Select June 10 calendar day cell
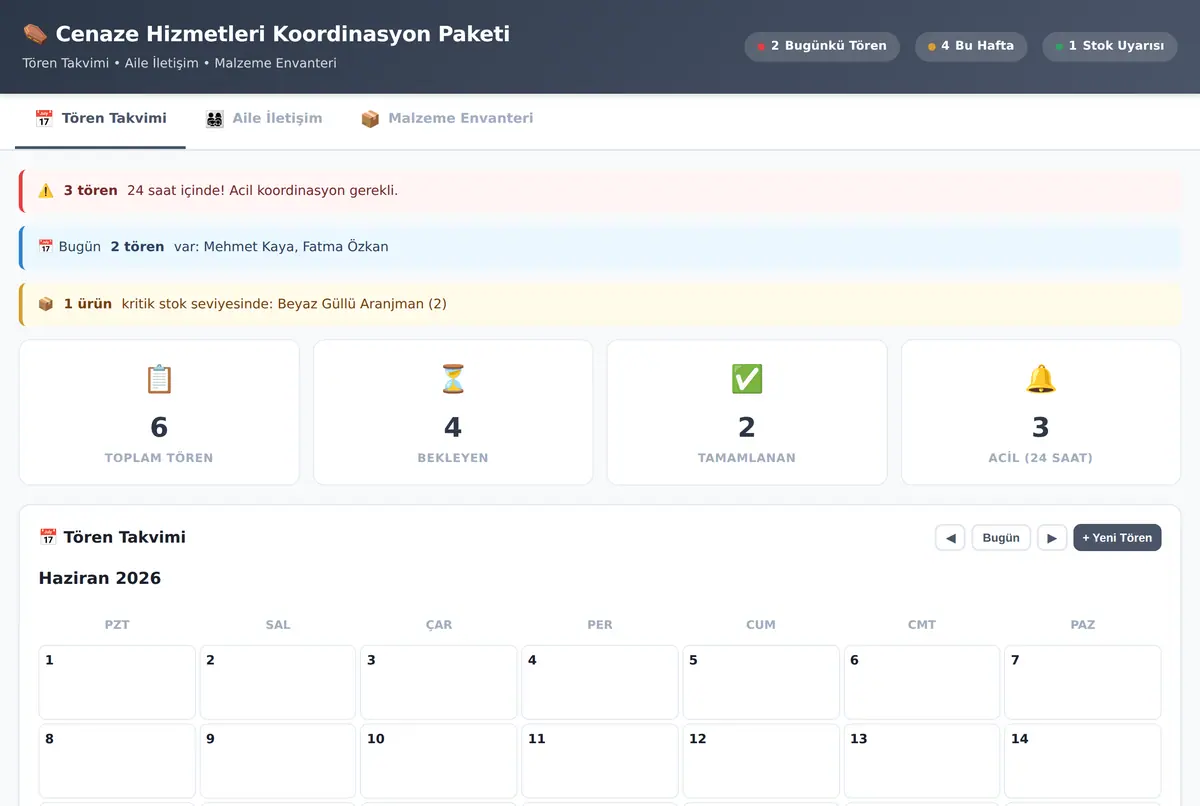The width and height of the screenshot is (1200, 806). pyautogui.click(x=439, y=761)
